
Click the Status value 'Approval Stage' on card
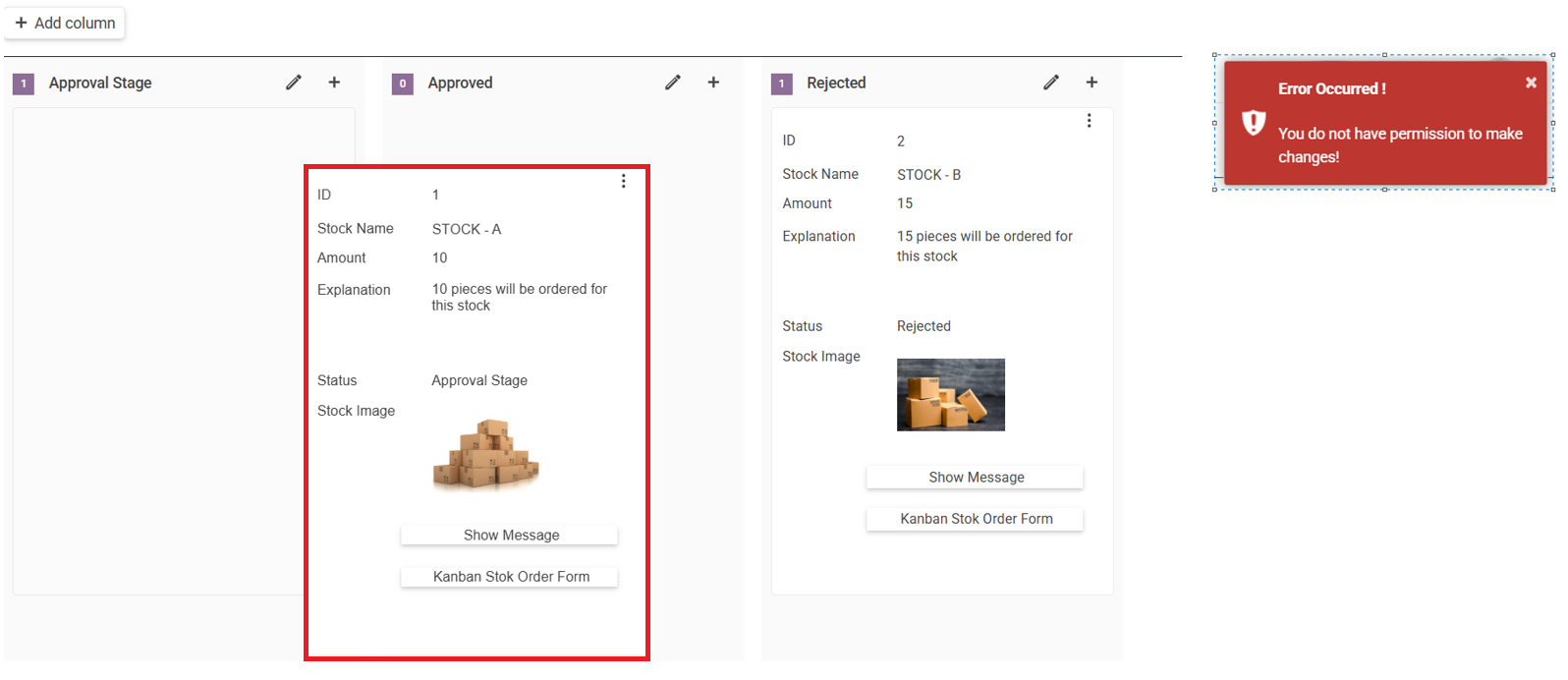[479, 380]
